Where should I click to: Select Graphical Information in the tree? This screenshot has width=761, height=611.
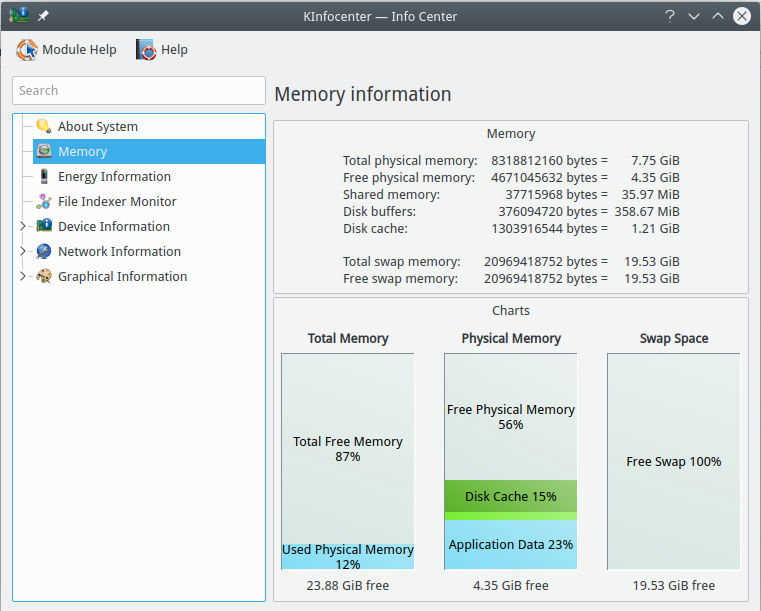coord(122,276)
